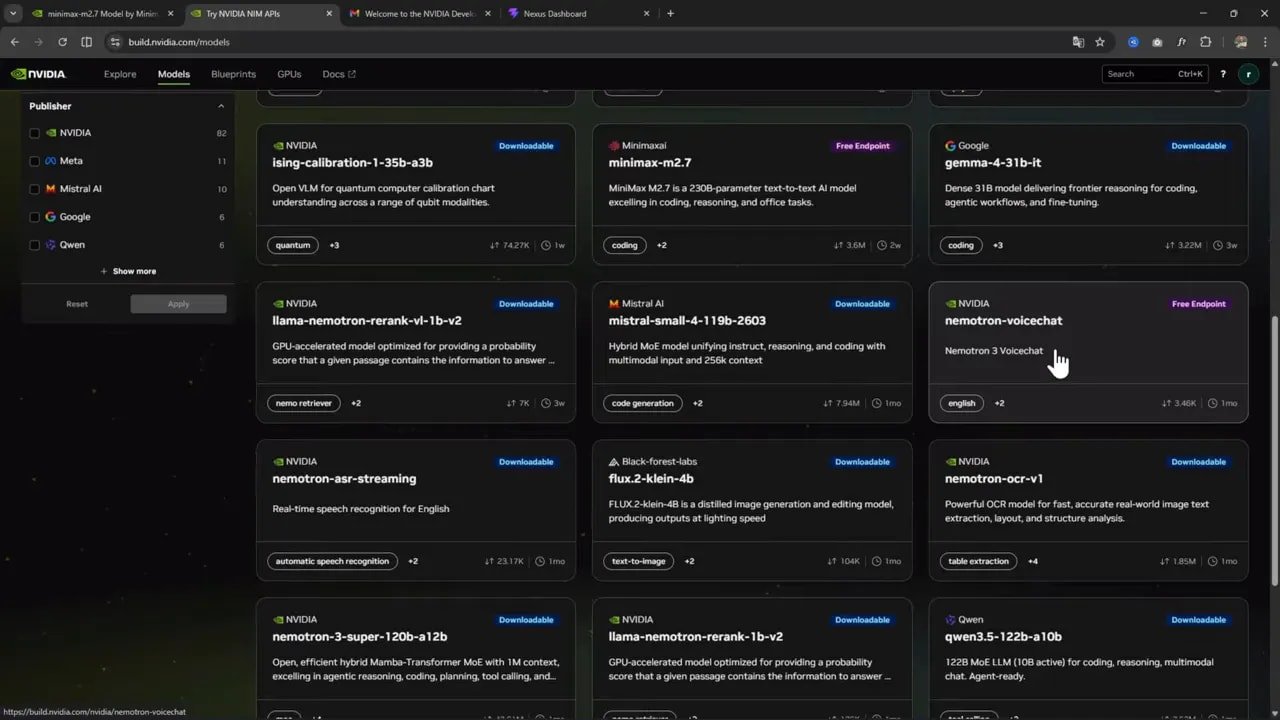This screenshot has width=1280, height=720.
Task: Click the Apply filters button
Action: coord(178,304)
